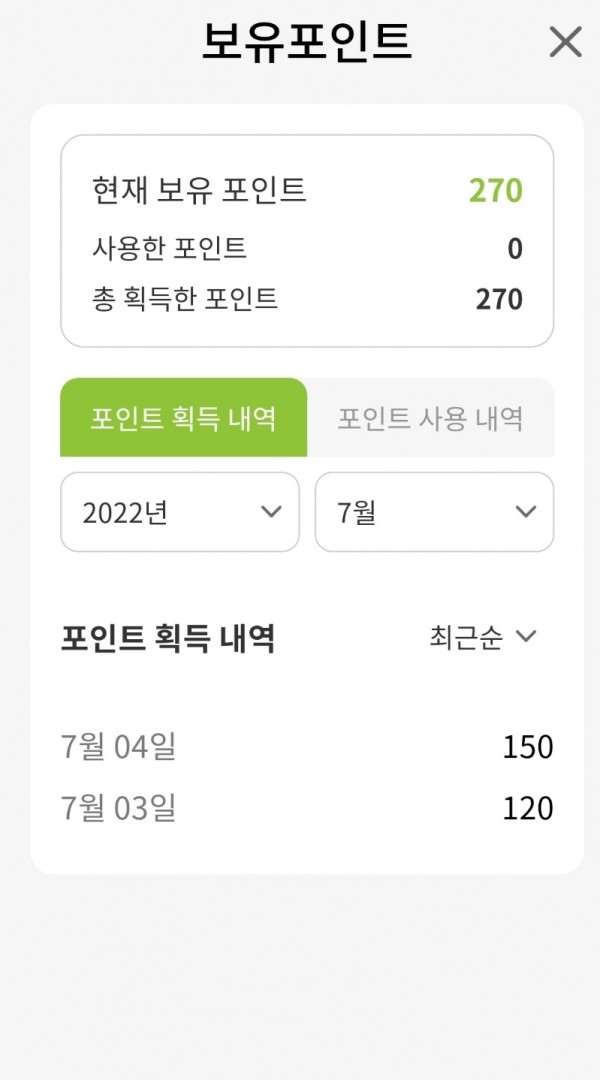Click the 사용한 포인트 row

[307, 248]
